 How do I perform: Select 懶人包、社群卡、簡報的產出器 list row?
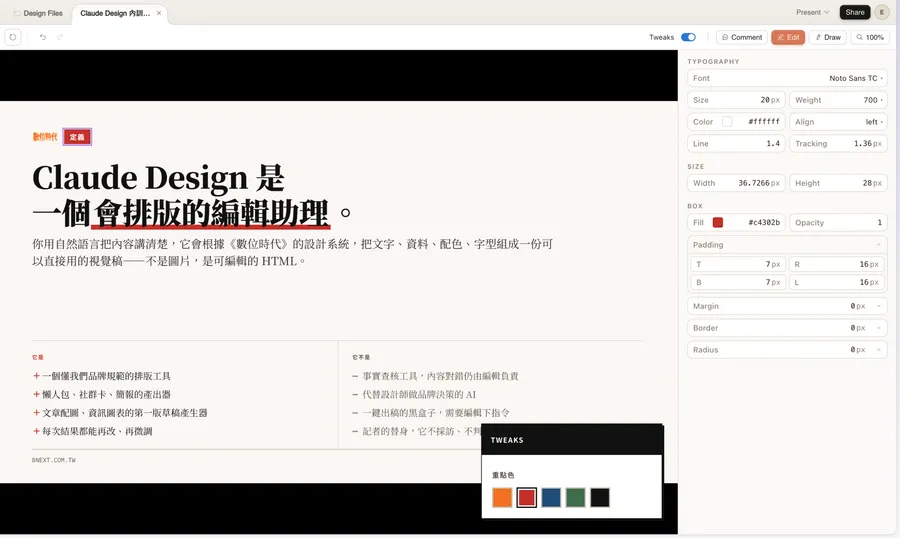click(x=102, y=394)
